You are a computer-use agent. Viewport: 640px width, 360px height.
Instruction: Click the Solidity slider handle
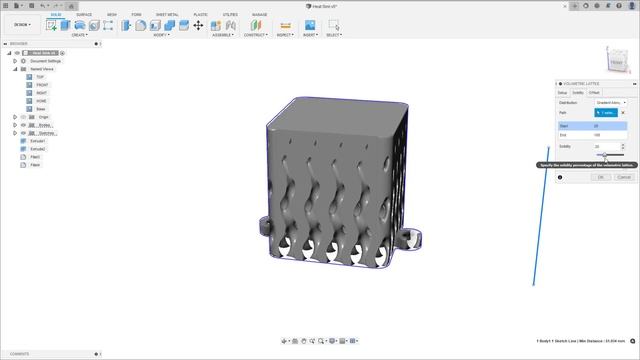coord(604,155)
